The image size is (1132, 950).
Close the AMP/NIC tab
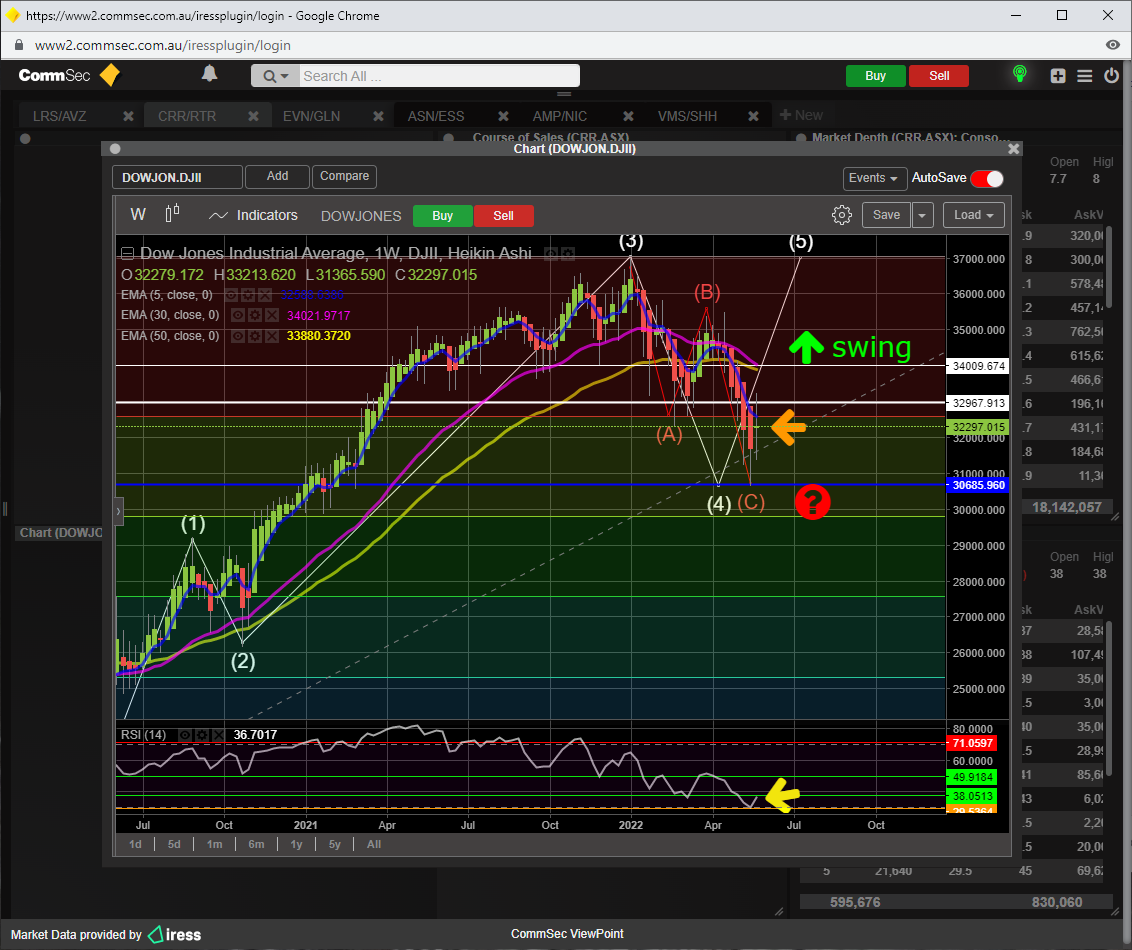coord(628,116)
